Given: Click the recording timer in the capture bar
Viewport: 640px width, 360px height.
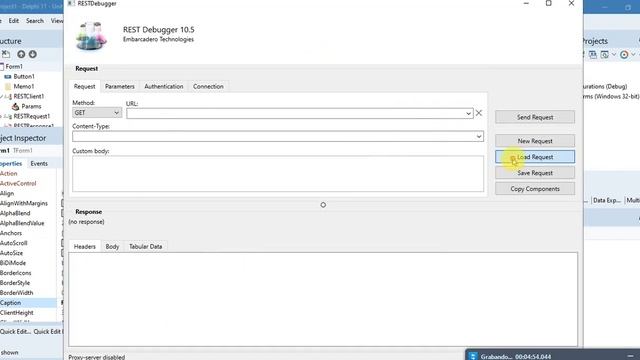Looking at the screenshot, I should [x=533, y=357].
